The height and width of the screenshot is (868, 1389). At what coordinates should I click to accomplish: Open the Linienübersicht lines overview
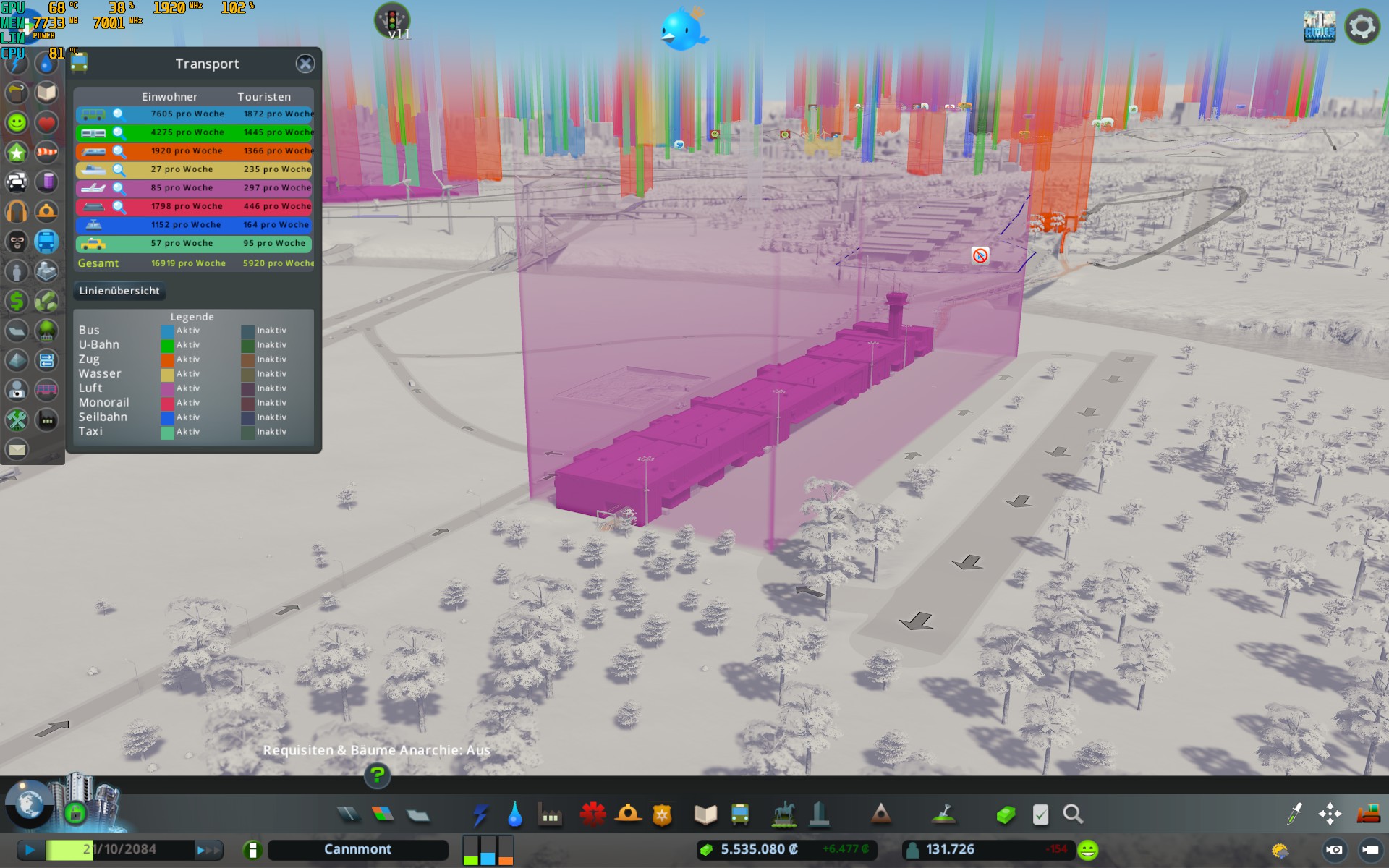(x=119, y=291)
